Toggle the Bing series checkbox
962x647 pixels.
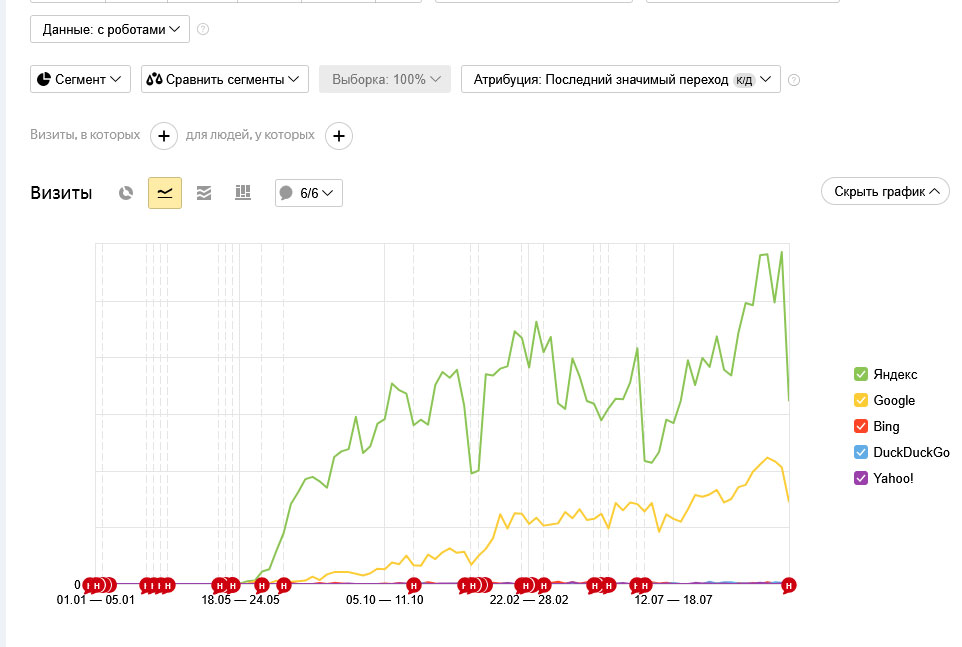(861, 426)
